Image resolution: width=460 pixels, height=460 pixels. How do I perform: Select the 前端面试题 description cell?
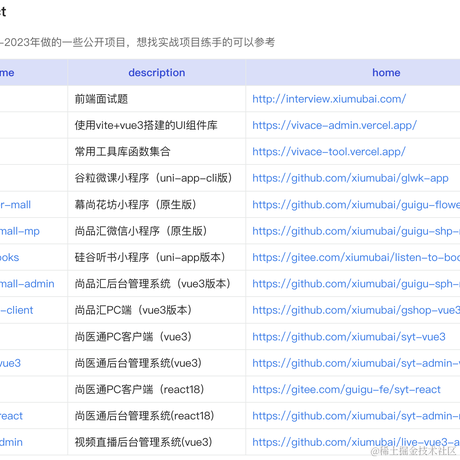pyautogui.click(x=157, y=99)
